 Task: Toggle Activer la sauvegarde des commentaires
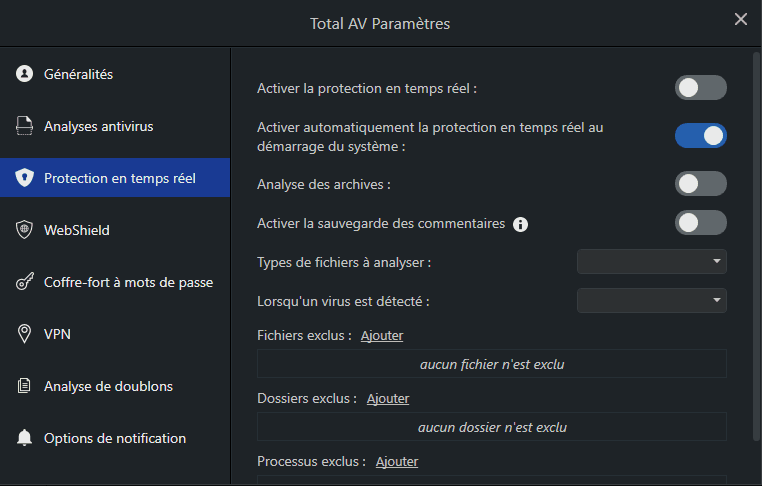700,223
